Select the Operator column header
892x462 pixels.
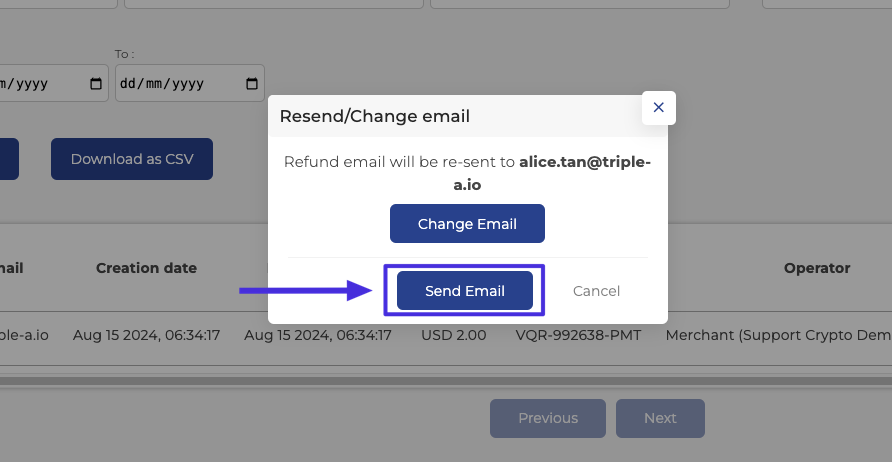817,268
